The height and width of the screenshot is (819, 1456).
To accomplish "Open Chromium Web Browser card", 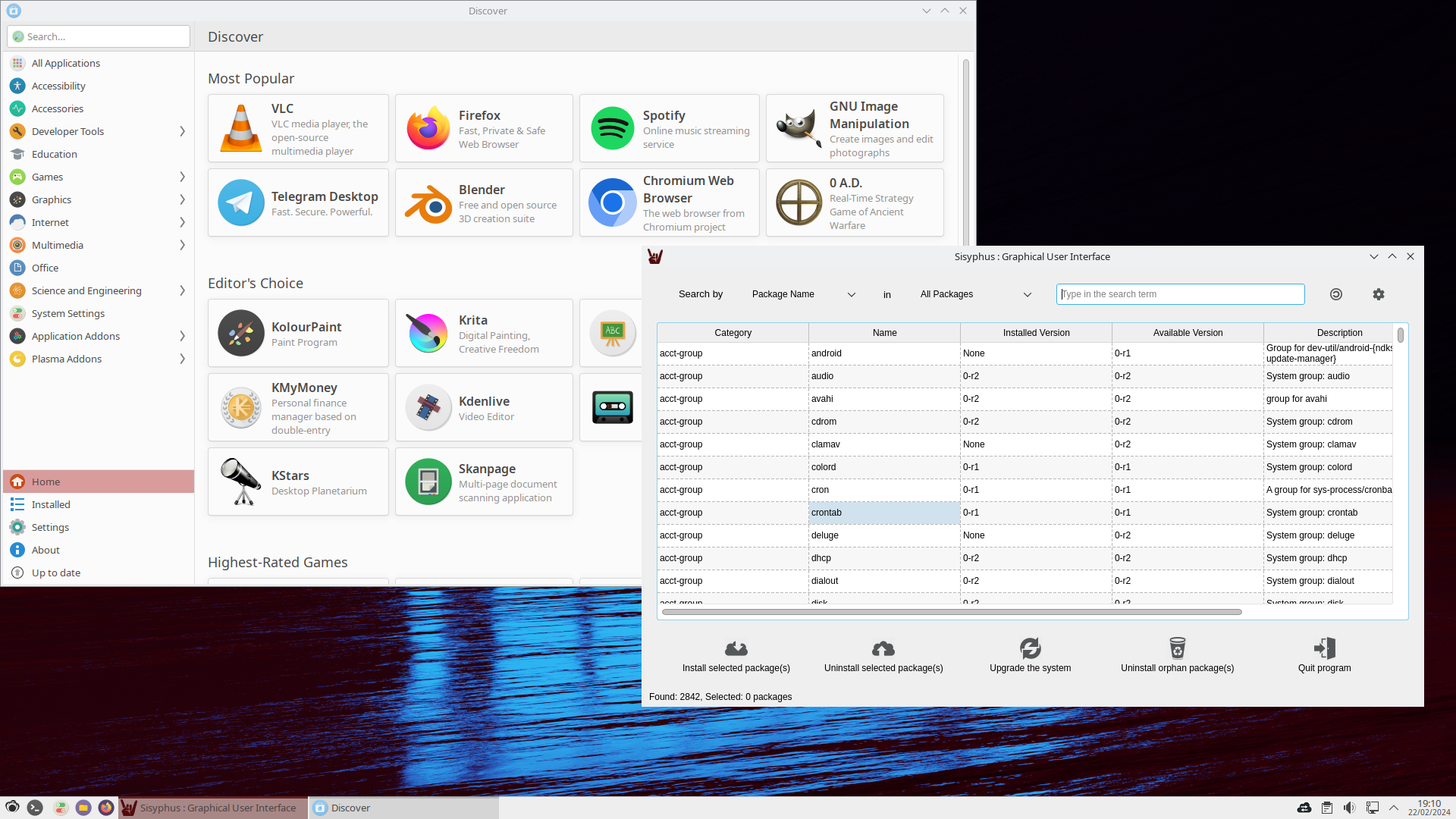I will [669, 202].
